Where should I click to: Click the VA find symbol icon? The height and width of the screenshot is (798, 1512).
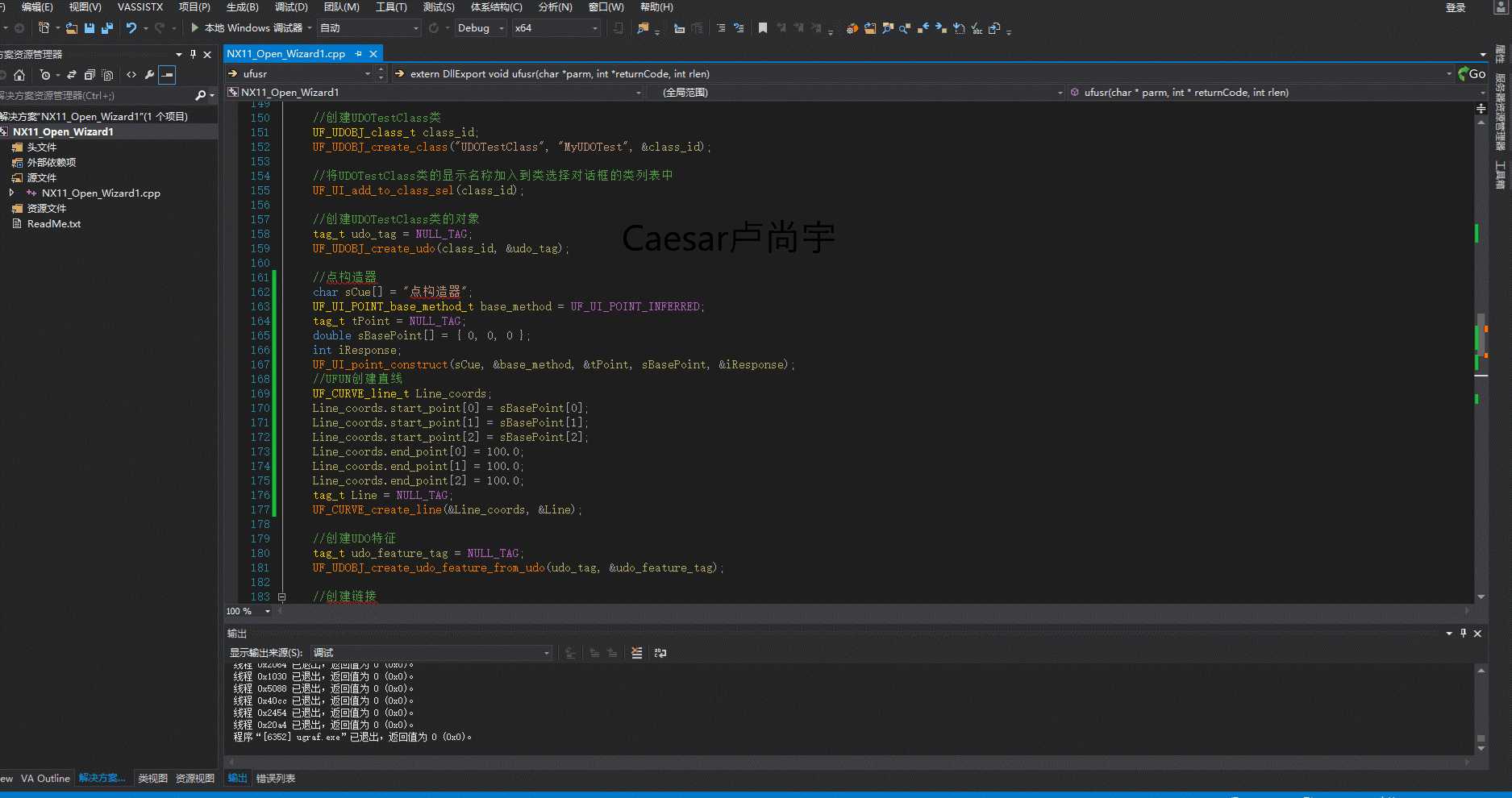click(x=887, y=28)
